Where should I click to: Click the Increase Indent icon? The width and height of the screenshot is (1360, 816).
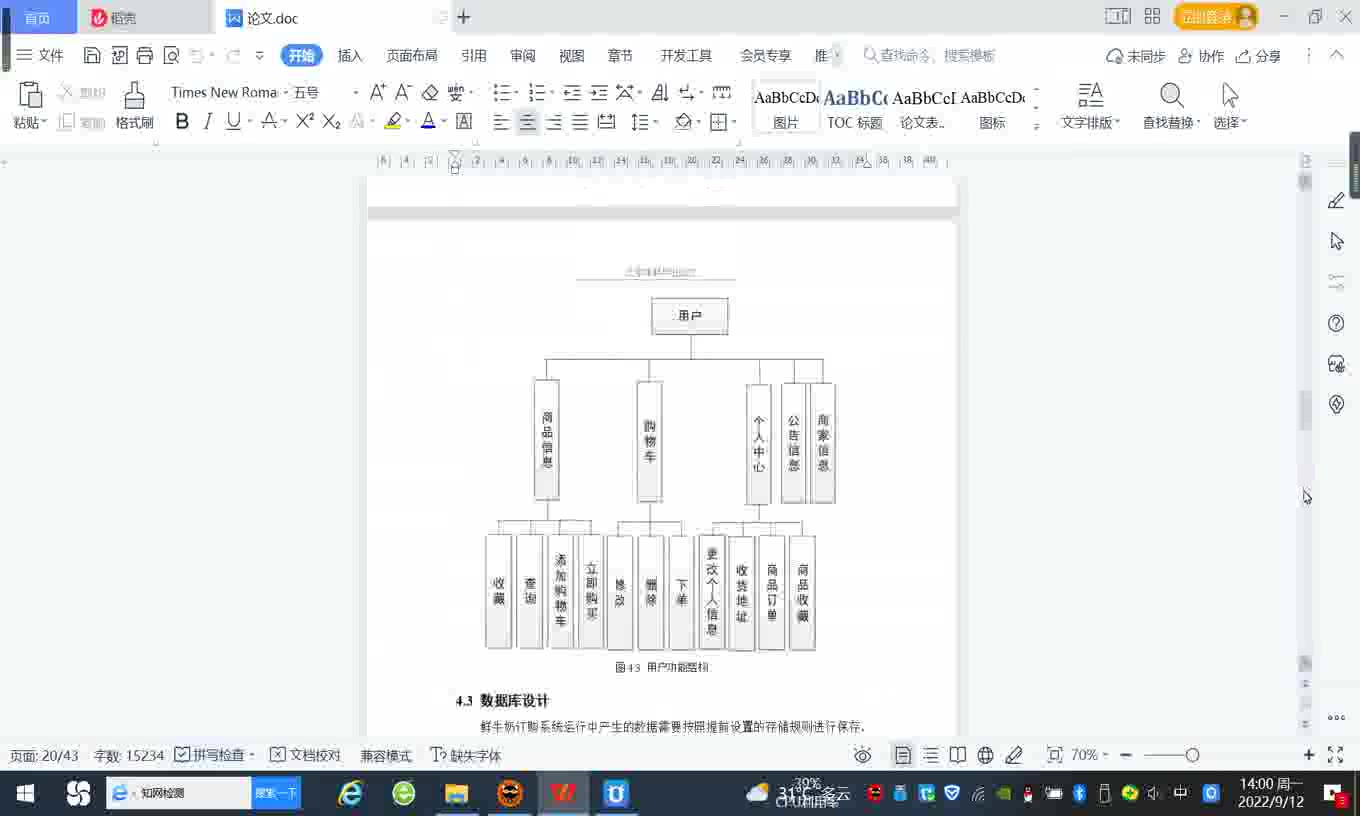(598, 93)
